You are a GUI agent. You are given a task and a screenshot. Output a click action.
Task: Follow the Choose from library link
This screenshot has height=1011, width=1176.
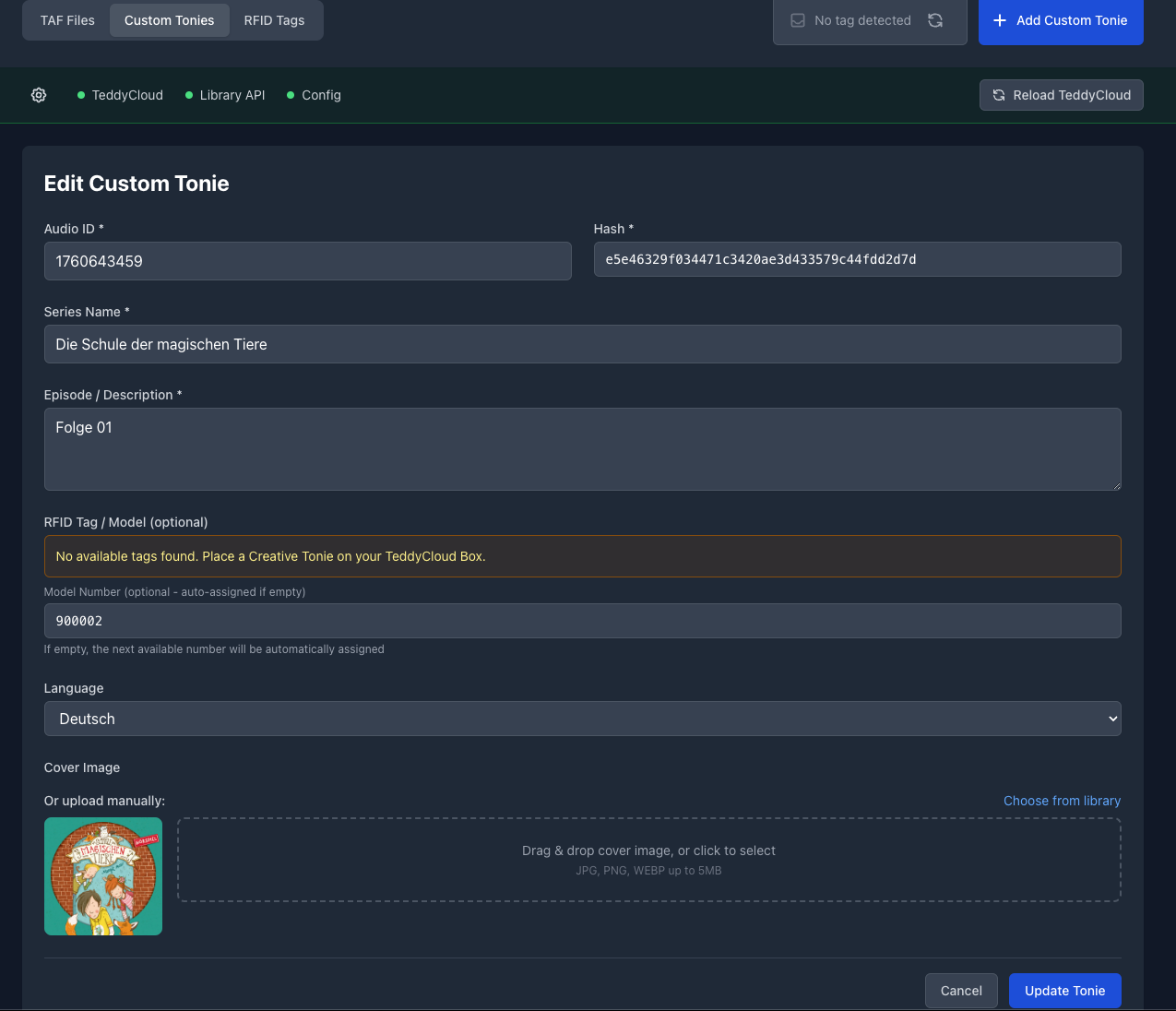point(1062,801)
